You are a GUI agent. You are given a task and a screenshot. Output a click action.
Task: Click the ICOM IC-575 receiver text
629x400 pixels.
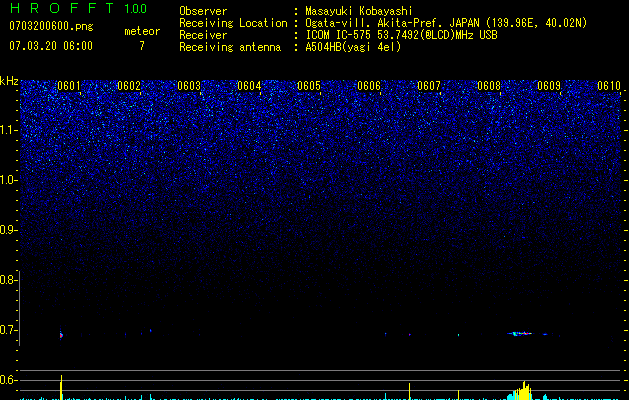tap(401, 35)
